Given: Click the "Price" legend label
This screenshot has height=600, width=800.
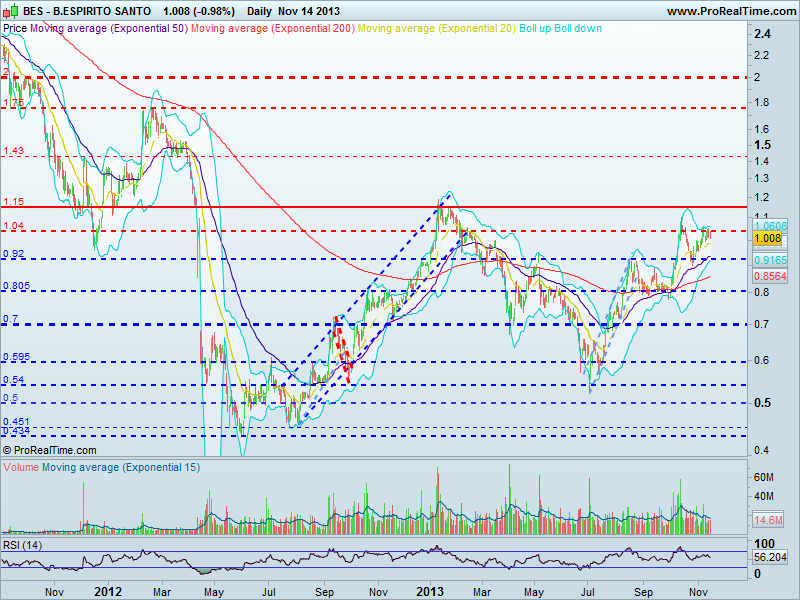Looking at the screenshot, I should [x=15, y=28].
